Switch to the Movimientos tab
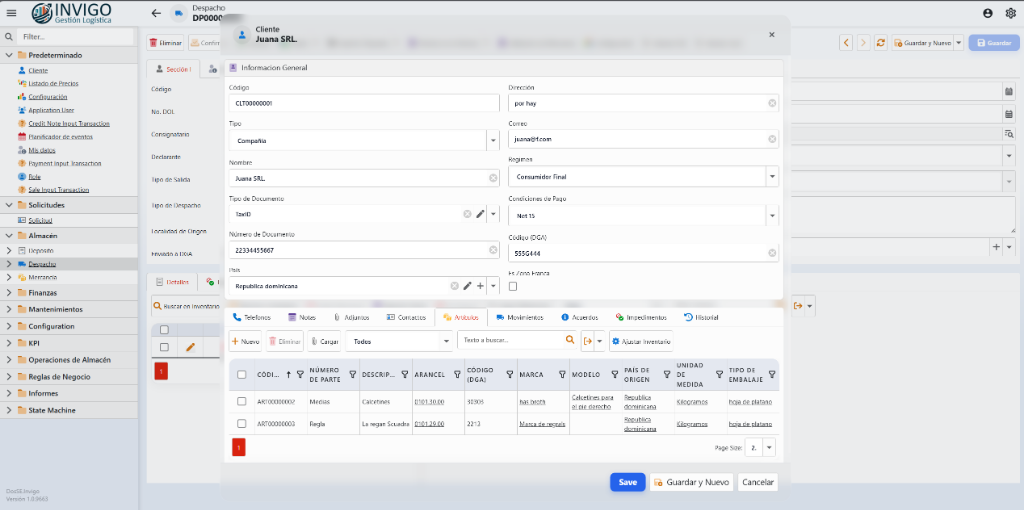 pyautogui.click(x=520, y=317)
